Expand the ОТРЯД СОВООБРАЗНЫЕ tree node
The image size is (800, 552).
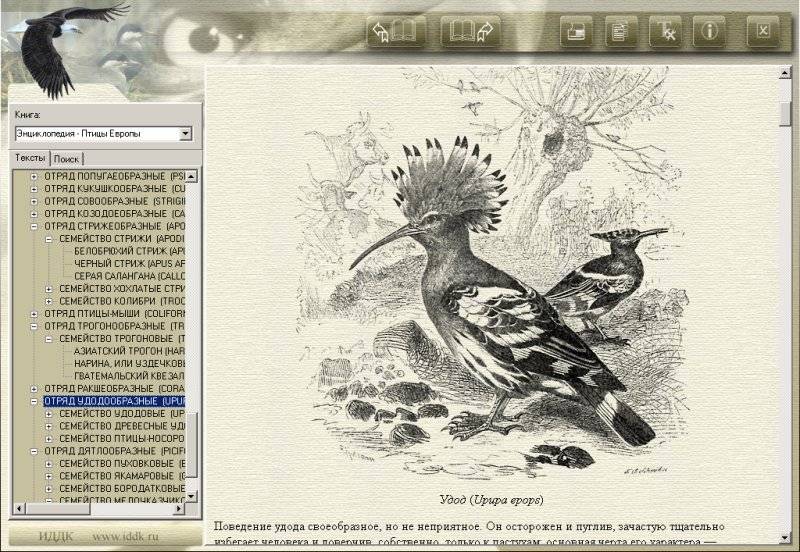click(34, 201)
